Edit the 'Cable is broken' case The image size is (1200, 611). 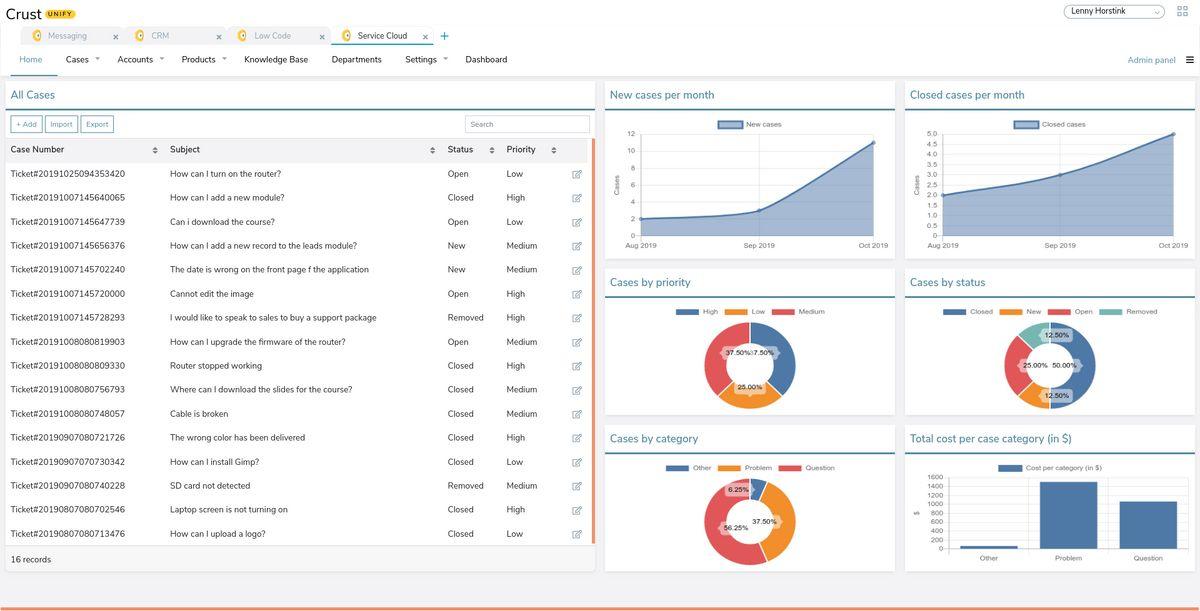577,414
